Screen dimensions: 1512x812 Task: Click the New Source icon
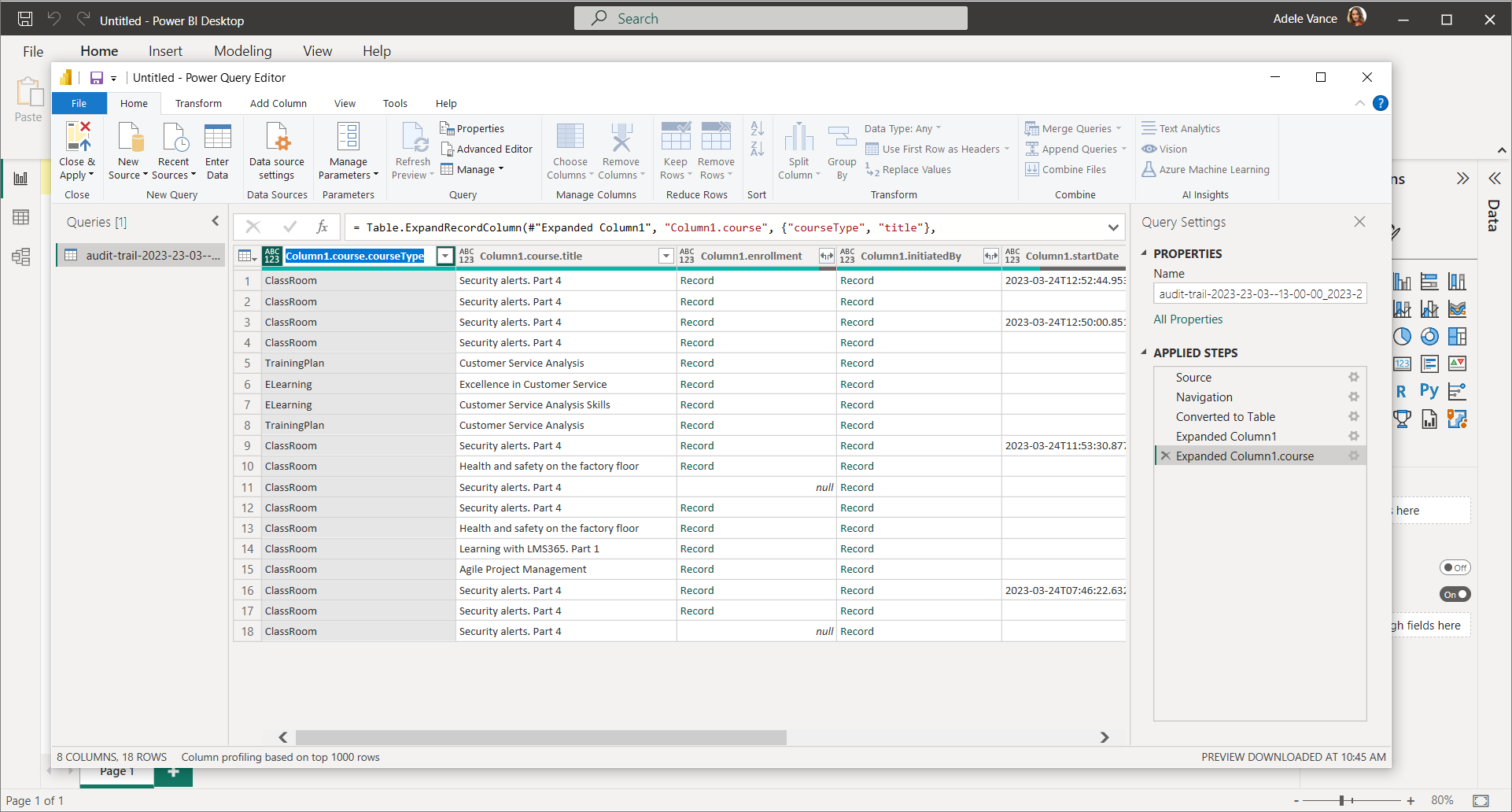(130, 137)
